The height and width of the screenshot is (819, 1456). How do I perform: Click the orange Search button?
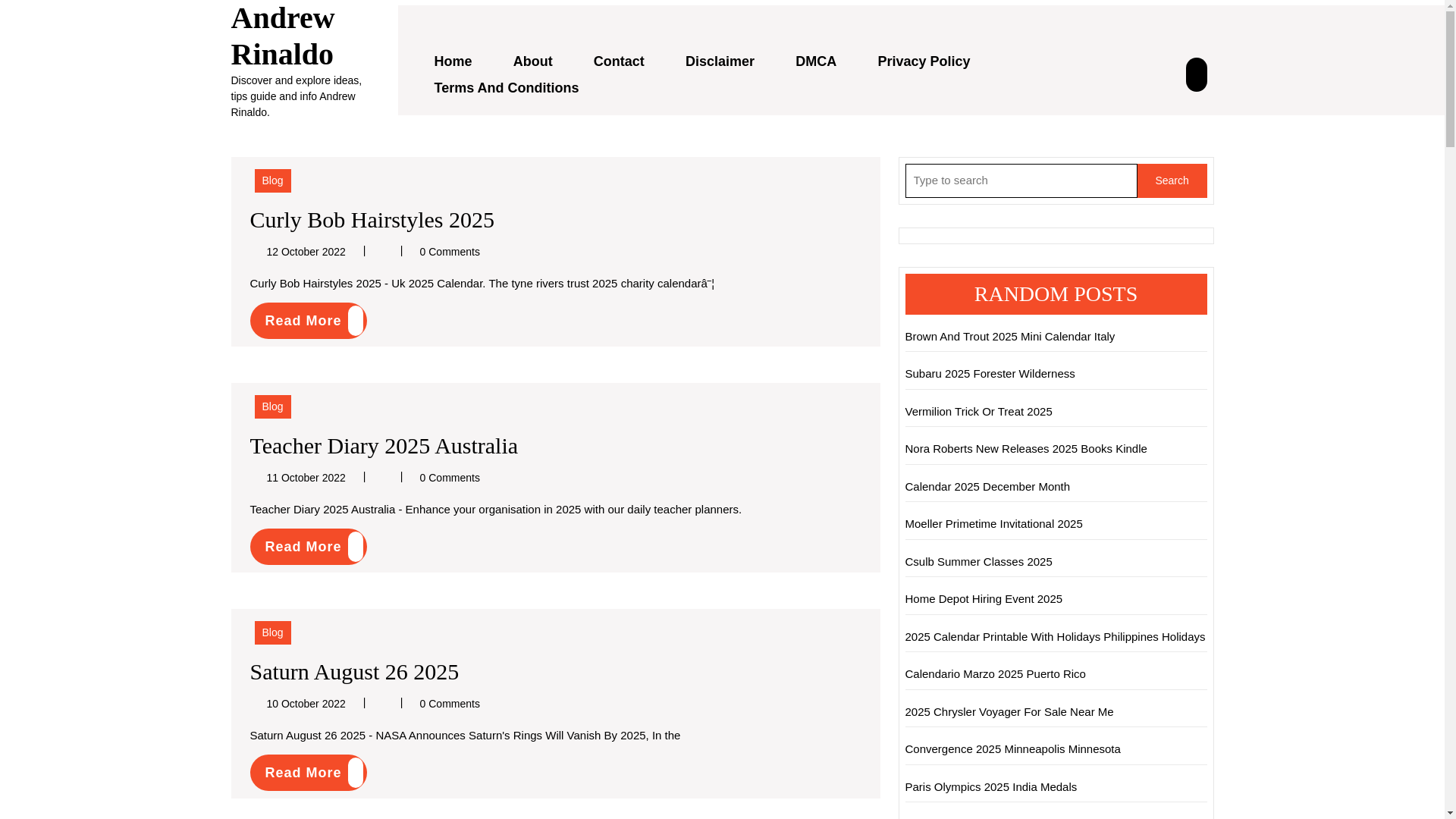pos(1172,180)
